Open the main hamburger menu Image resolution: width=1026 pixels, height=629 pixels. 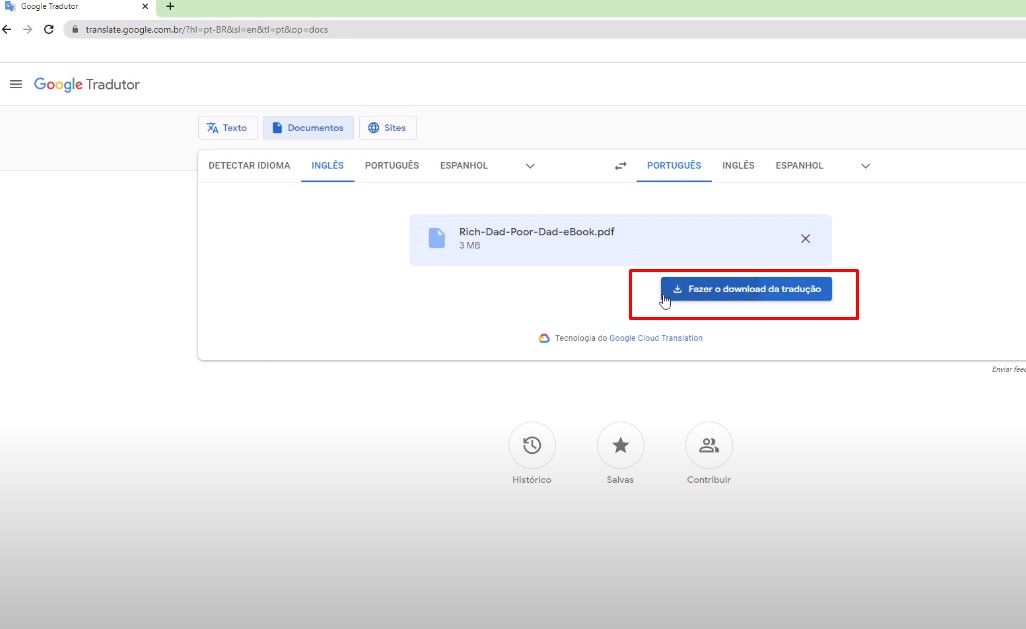tap(16, 84)
